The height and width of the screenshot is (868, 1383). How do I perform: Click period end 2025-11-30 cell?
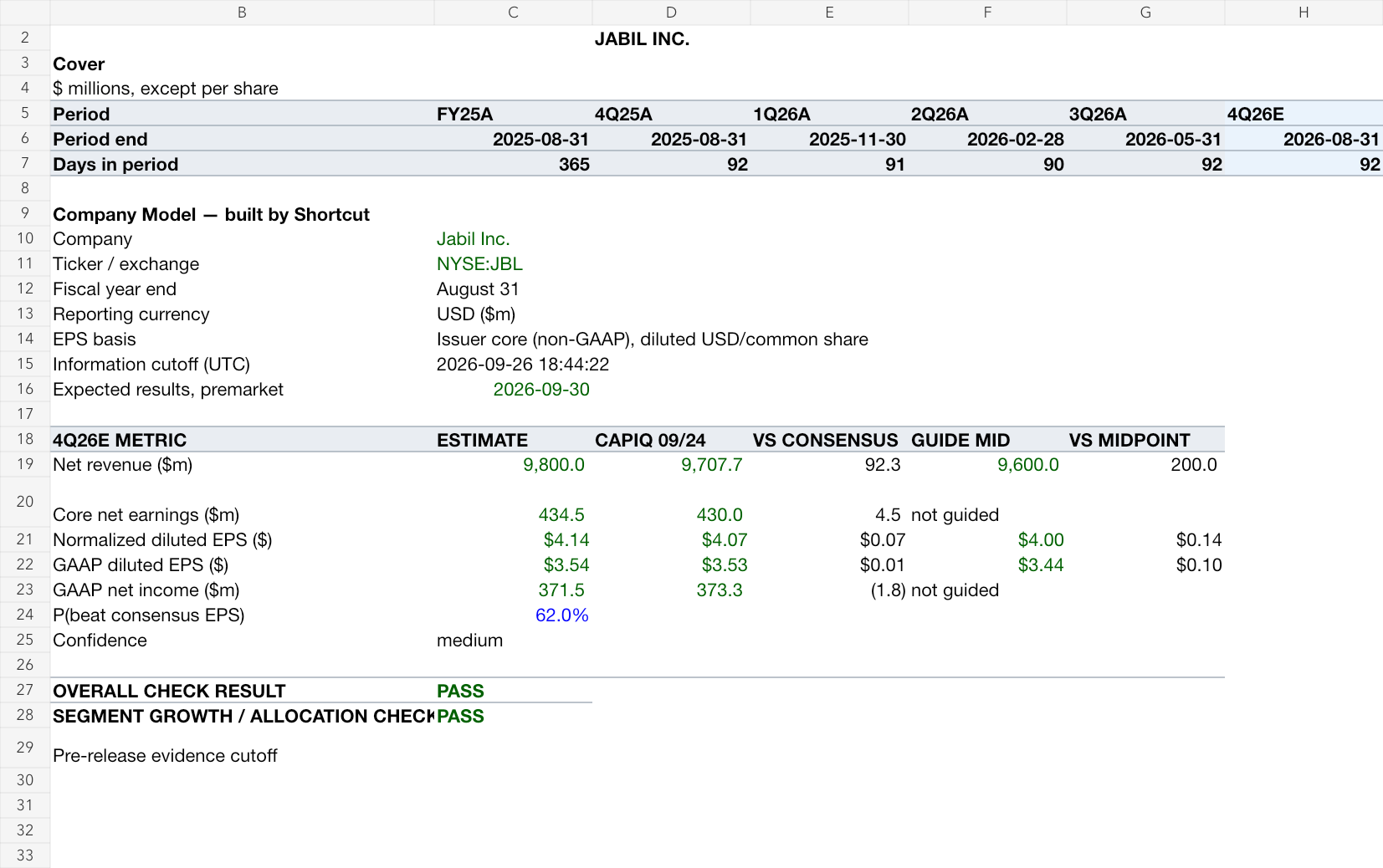(x=829, y=139)
